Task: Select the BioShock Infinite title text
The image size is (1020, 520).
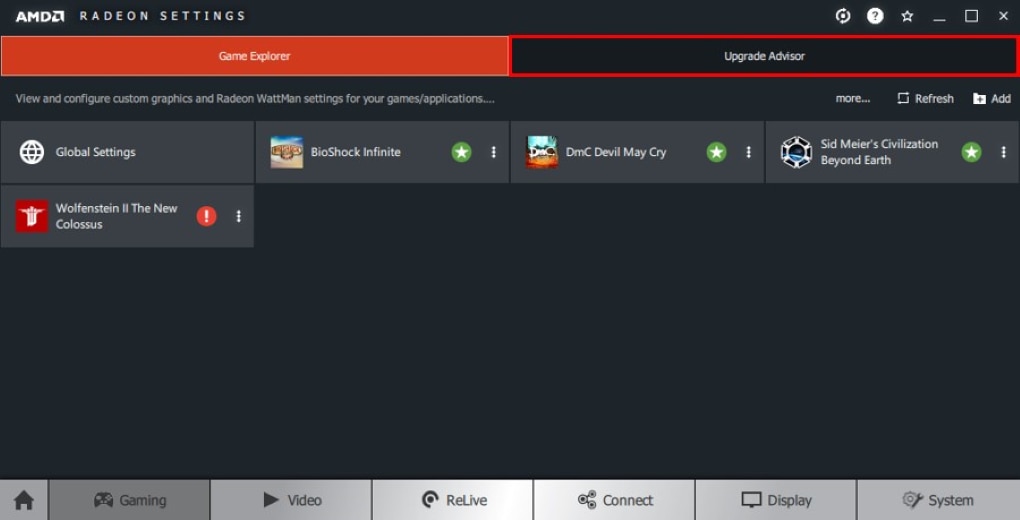Action: point(355,152)
